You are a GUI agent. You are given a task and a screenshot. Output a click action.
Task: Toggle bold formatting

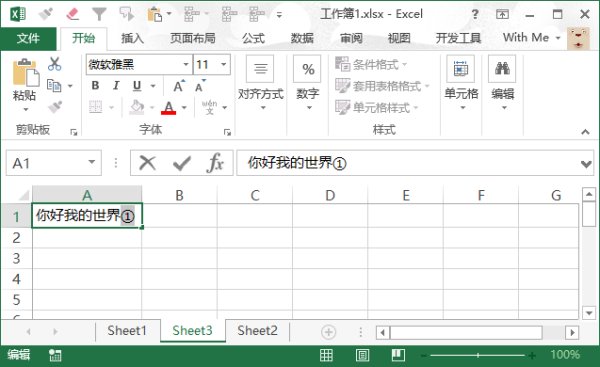[x=95, y=86]
